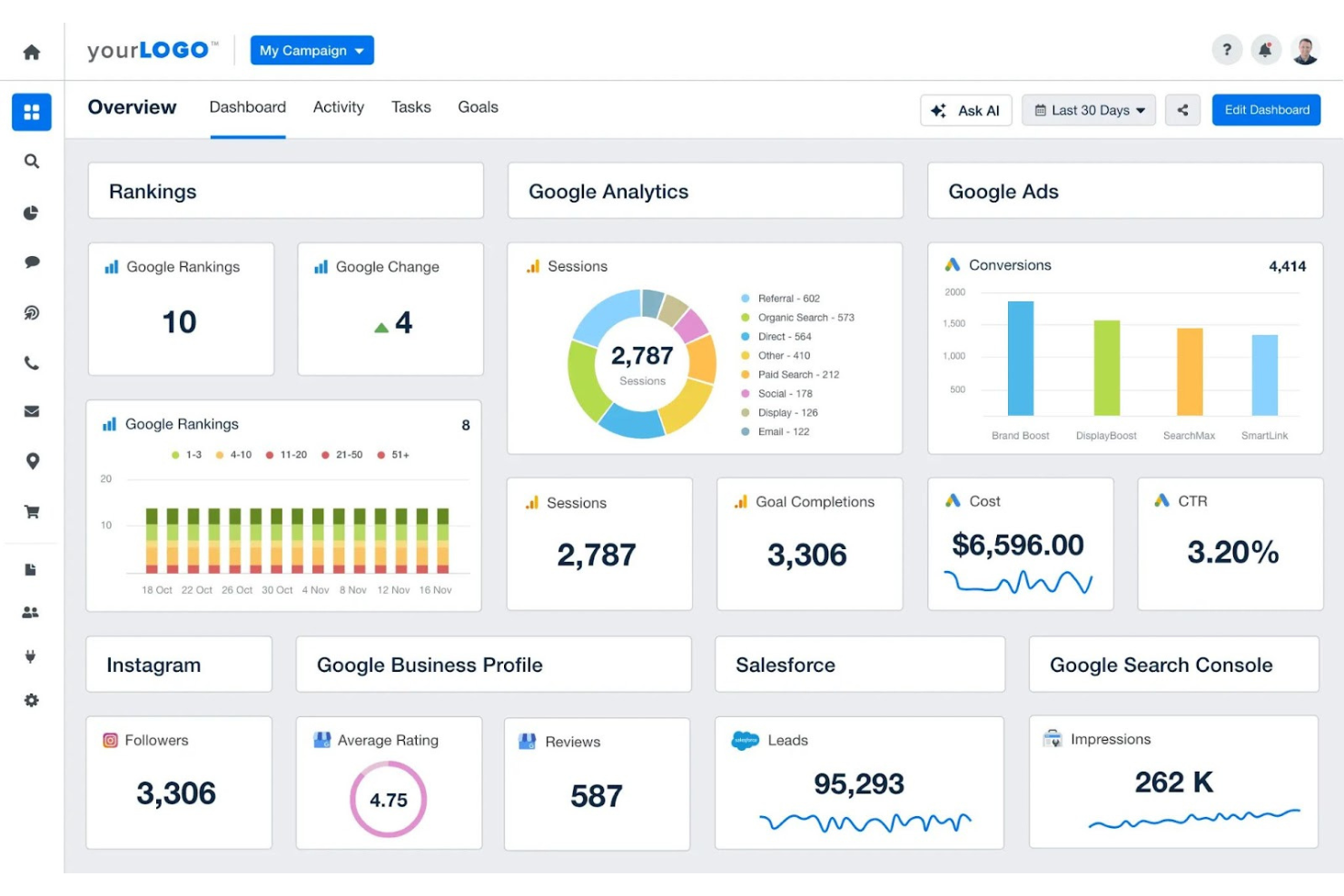Go to the Home icon in sidebar
The height and width of the screenshot is (896, 1344).
click(32, 52)
